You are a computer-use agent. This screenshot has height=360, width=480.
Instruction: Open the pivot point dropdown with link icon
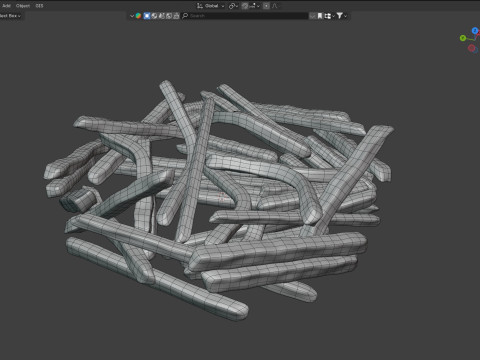[233, 6]
